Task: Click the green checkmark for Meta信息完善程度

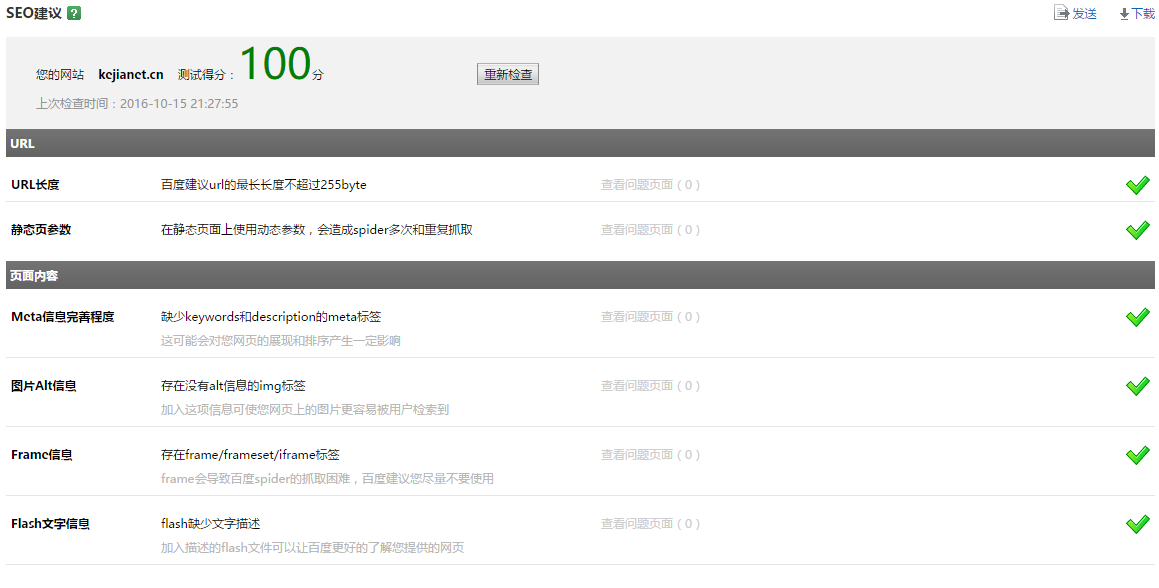Action: [1137, 317]
